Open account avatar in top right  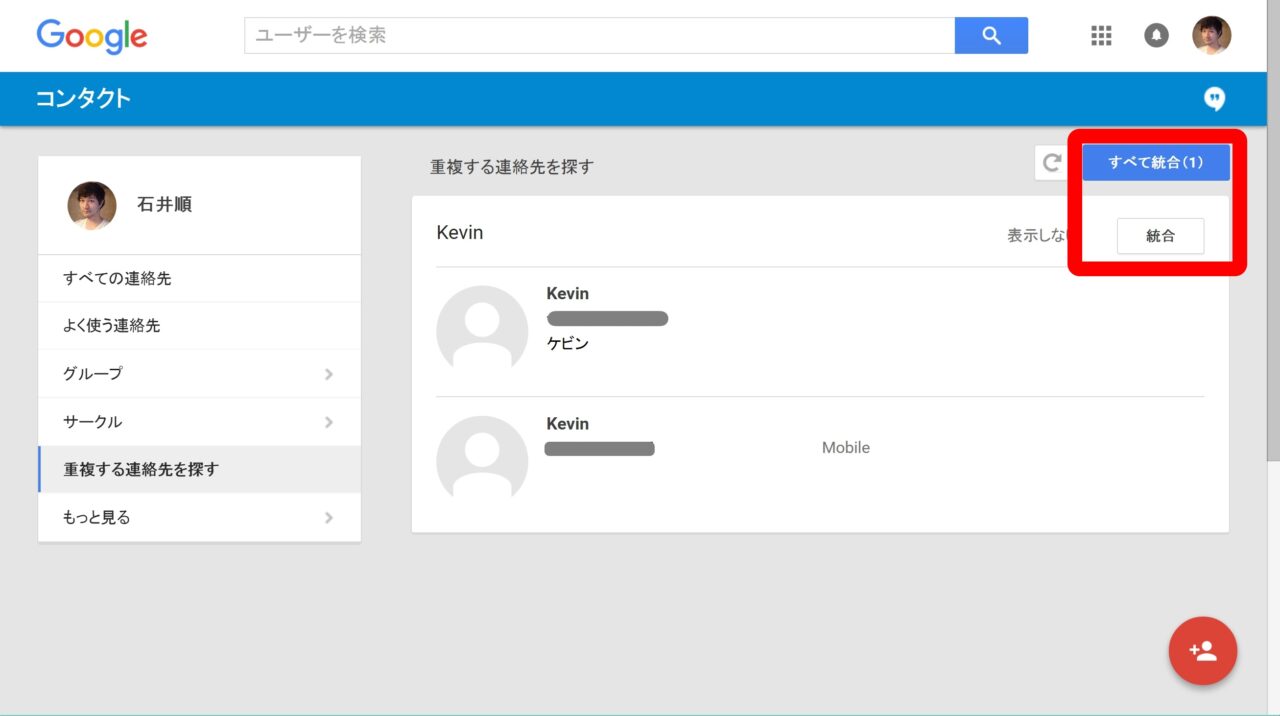[1211, 36]
